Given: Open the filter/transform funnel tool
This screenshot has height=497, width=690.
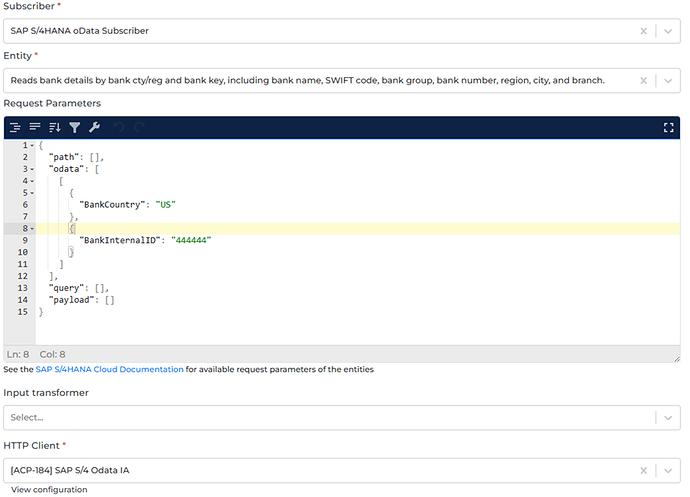Looking at the screenshot, I should click(x=74, y=128).
